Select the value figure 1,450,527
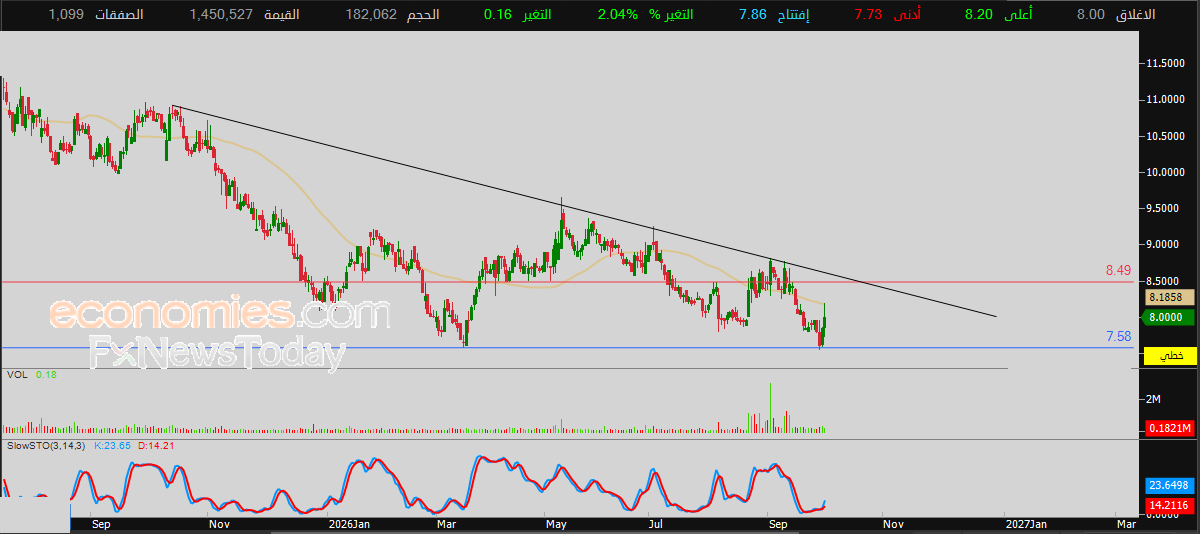 point(221,15)
